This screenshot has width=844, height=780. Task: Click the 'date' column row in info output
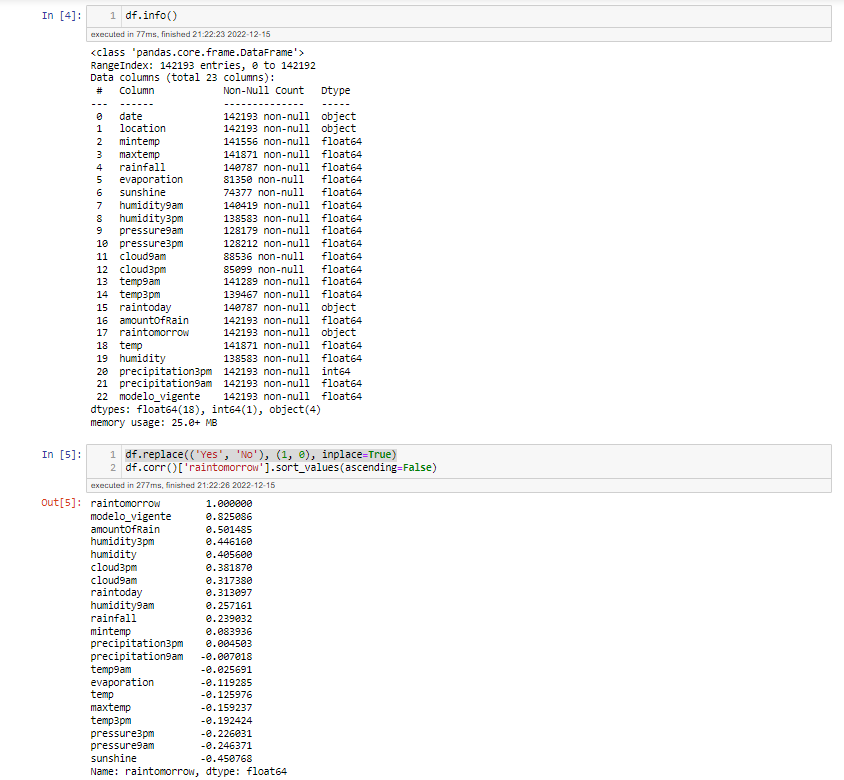point(226,116)
